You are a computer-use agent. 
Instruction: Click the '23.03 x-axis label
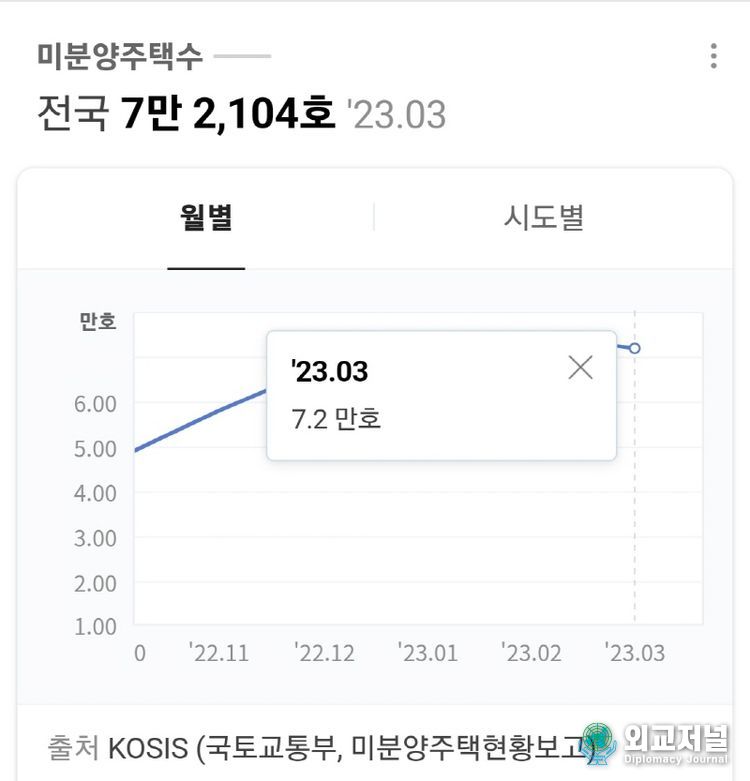(635, 653)
